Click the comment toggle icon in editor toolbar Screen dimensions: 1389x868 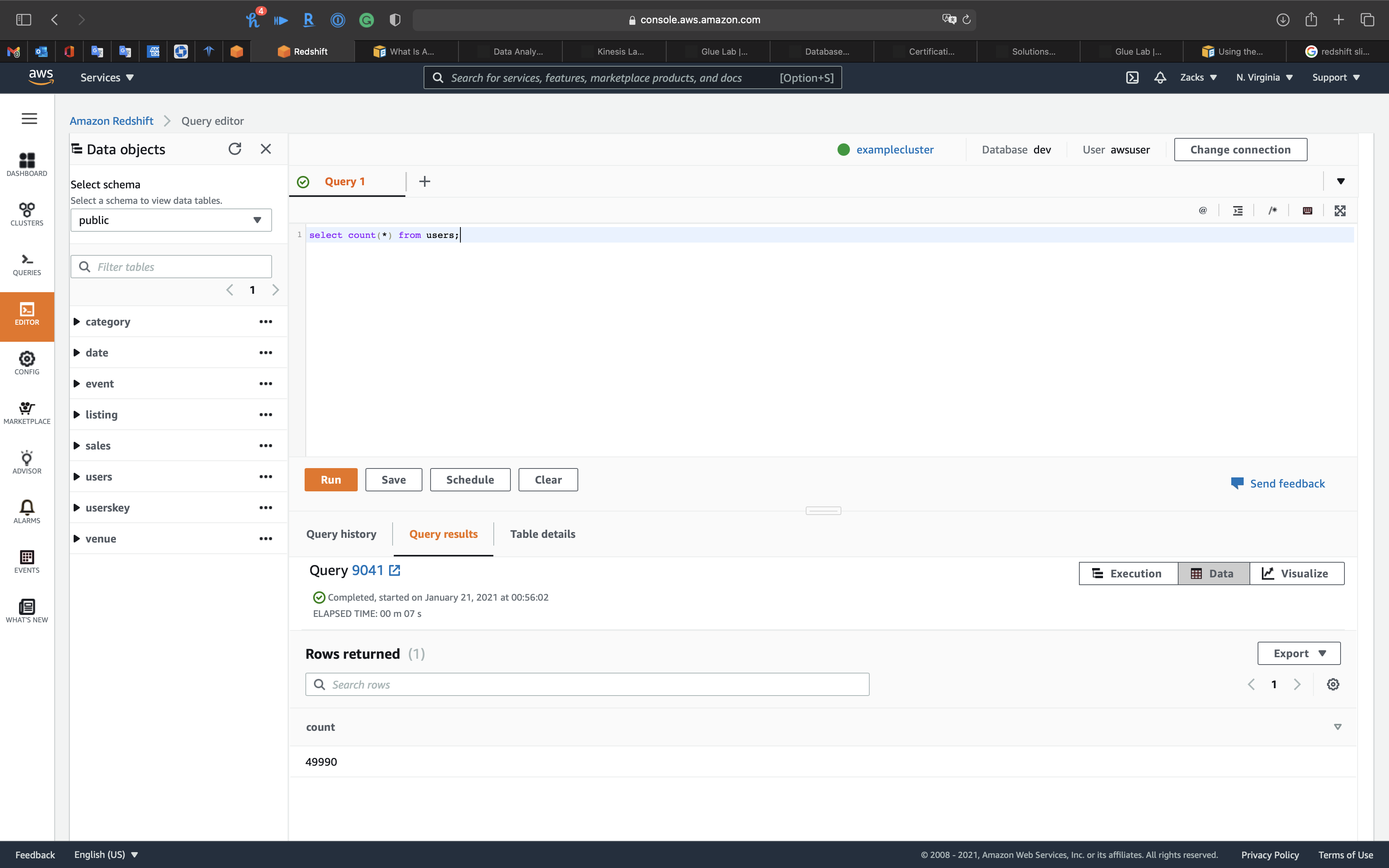coord(1272,211)
